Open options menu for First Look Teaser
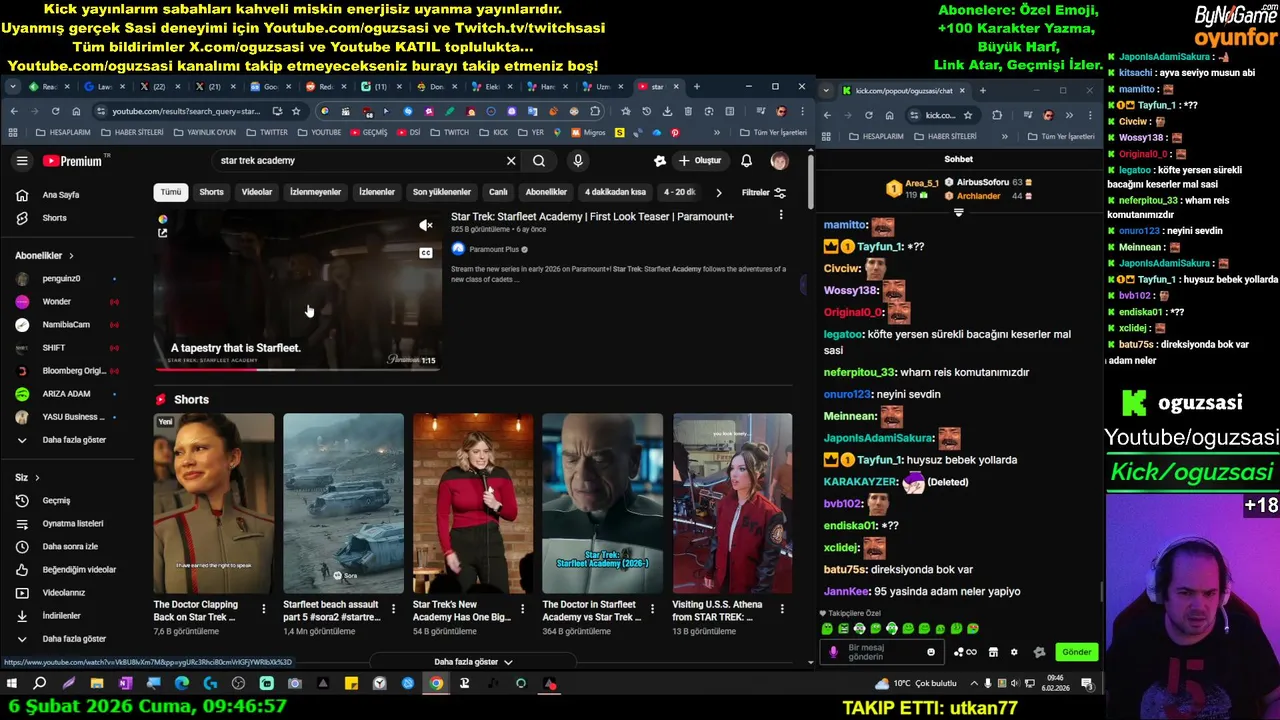1280x720 pixels. pos(781,215)
